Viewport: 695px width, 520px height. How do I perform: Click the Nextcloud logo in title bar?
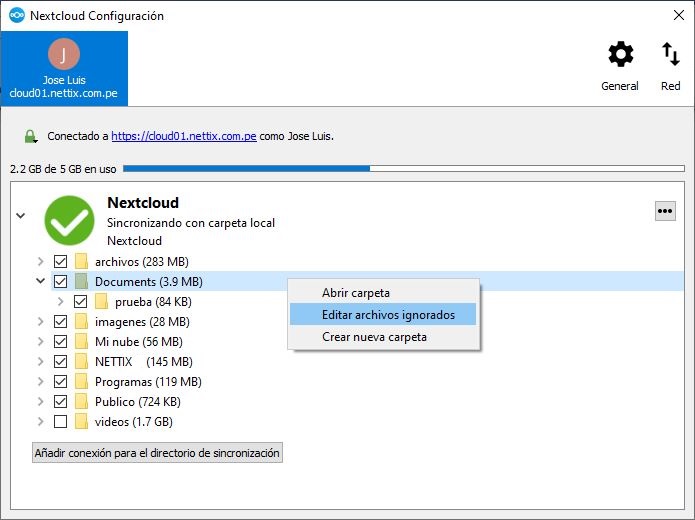(x=16, y=16)
